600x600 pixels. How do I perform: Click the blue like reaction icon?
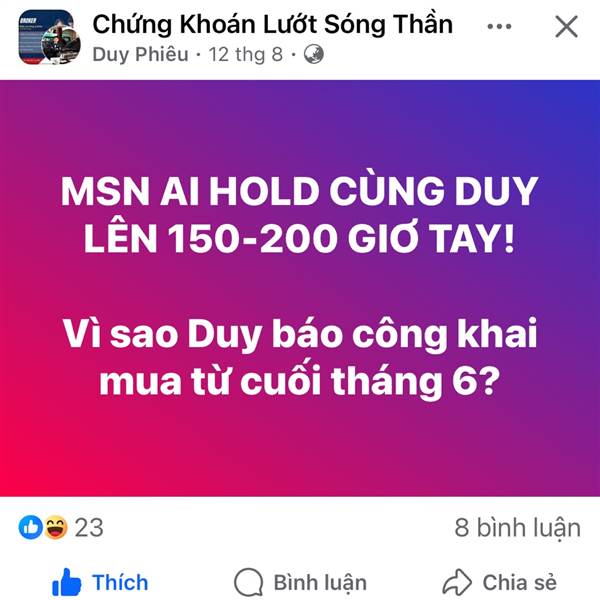coord(31,527)
